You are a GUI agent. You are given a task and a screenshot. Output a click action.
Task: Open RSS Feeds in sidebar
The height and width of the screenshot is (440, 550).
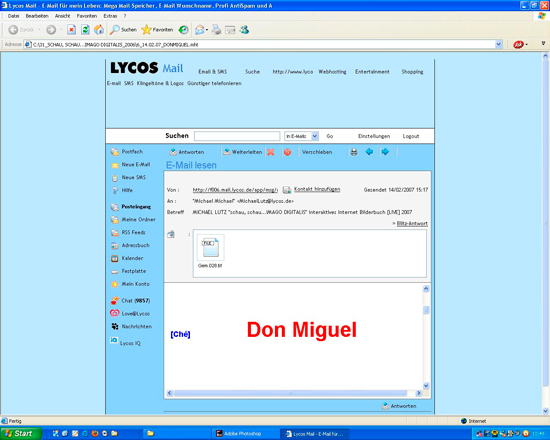(x=128, y=232)
